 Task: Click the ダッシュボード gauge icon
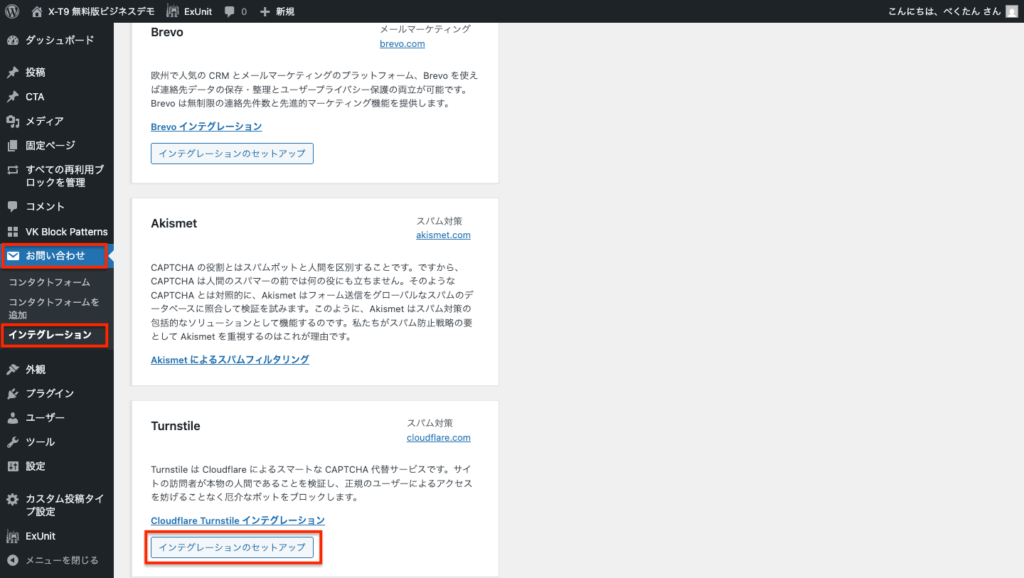pos(12,40)
